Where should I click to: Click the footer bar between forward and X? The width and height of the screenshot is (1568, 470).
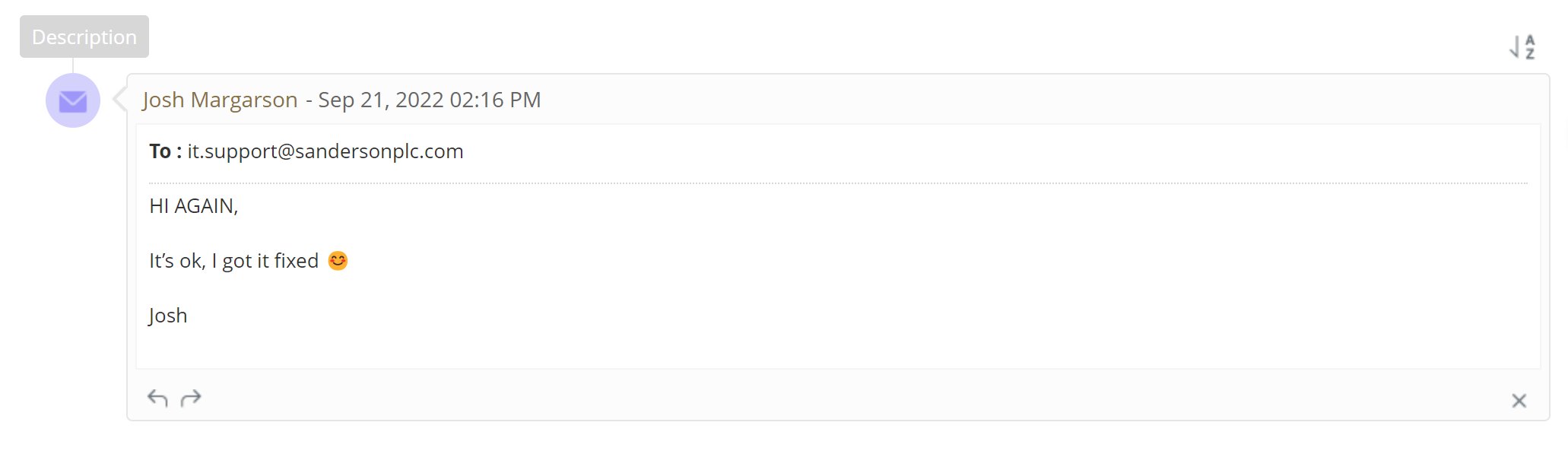coord(836,399)
